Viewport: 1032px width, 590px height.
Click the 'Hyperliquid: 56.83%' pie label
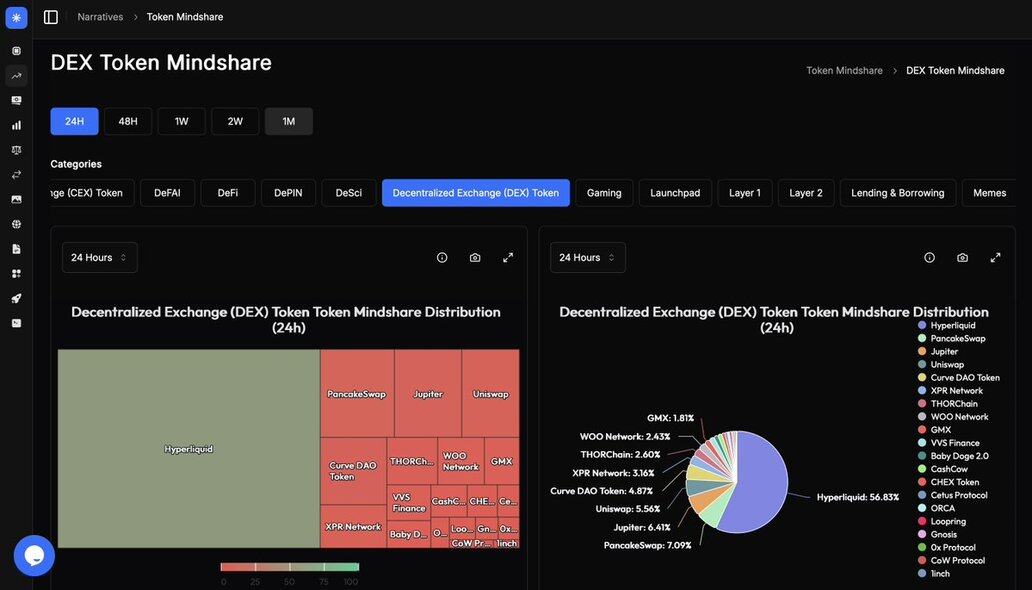click(x=858, y=497)
